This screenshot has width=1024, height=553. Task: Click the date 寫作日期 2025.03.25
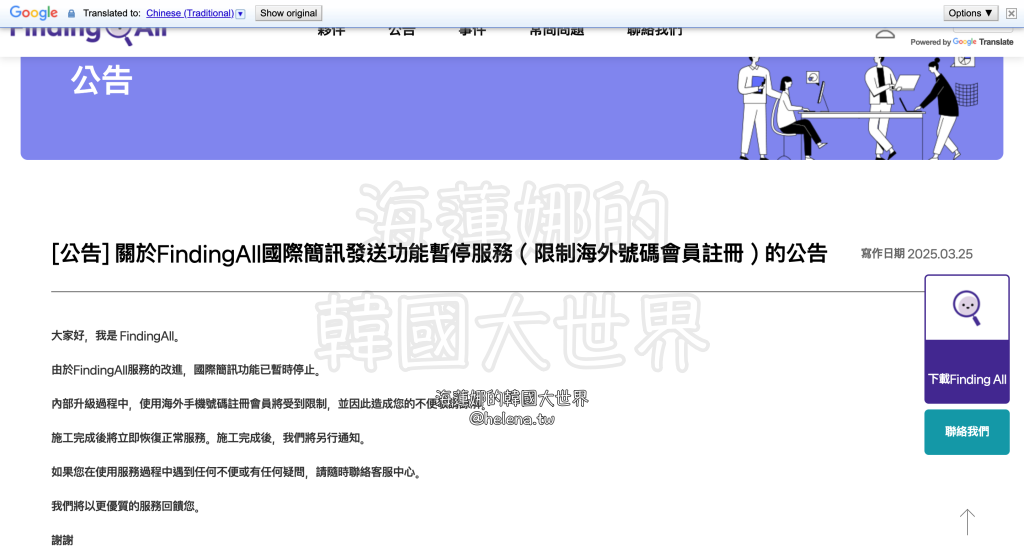point(916,254)
